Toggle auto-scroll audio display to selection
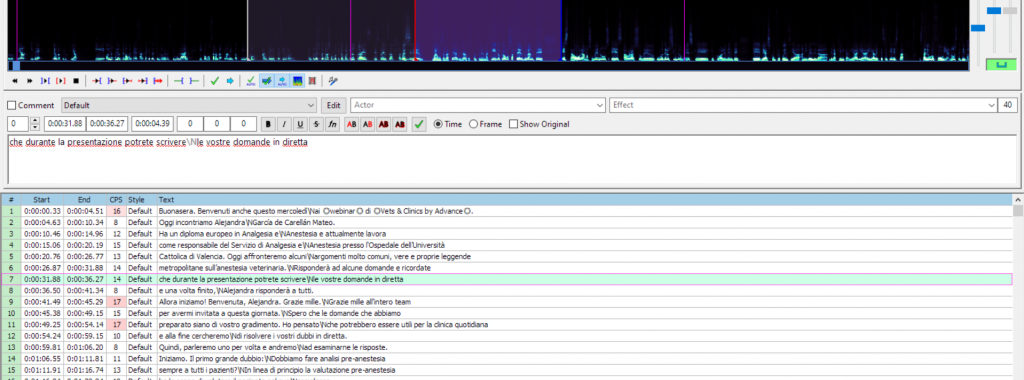 tap(282, 81)
